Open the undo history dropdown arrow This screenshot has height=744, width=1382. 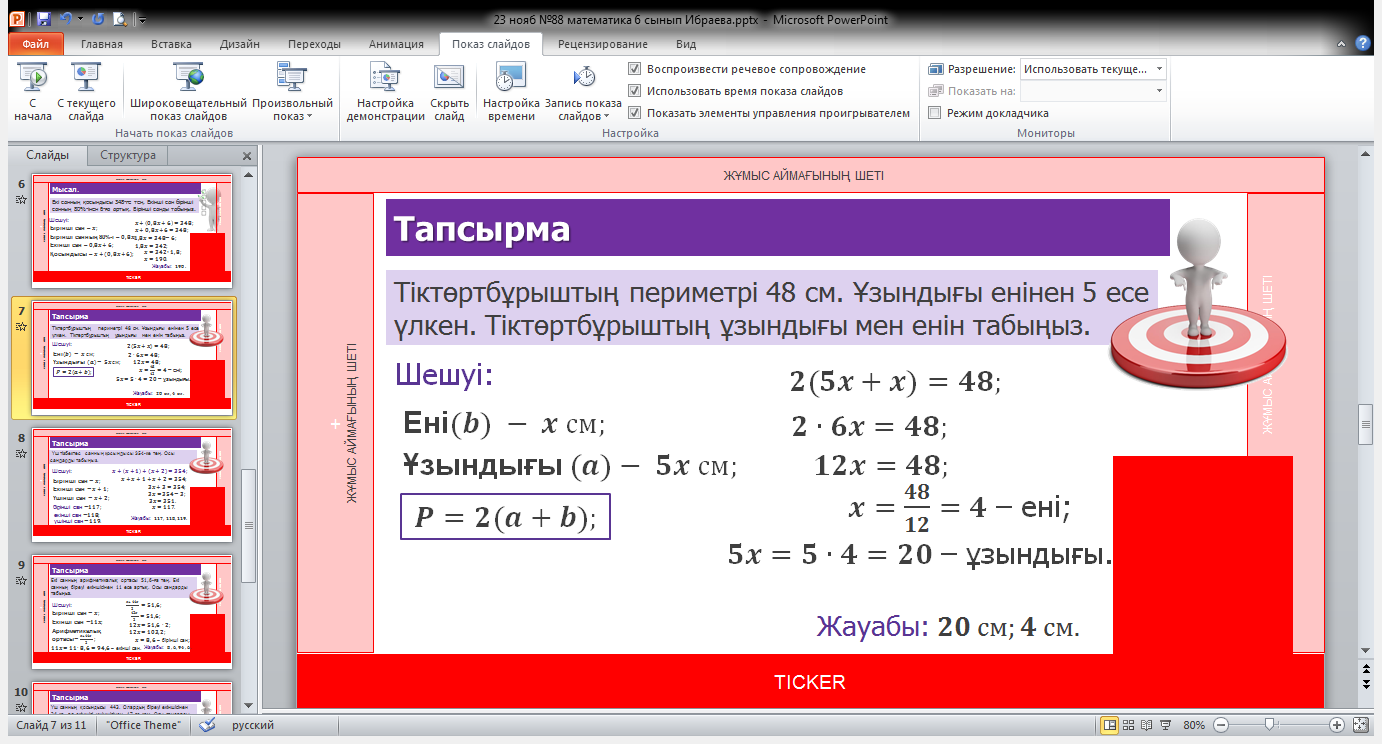click(x=80, y=19)
